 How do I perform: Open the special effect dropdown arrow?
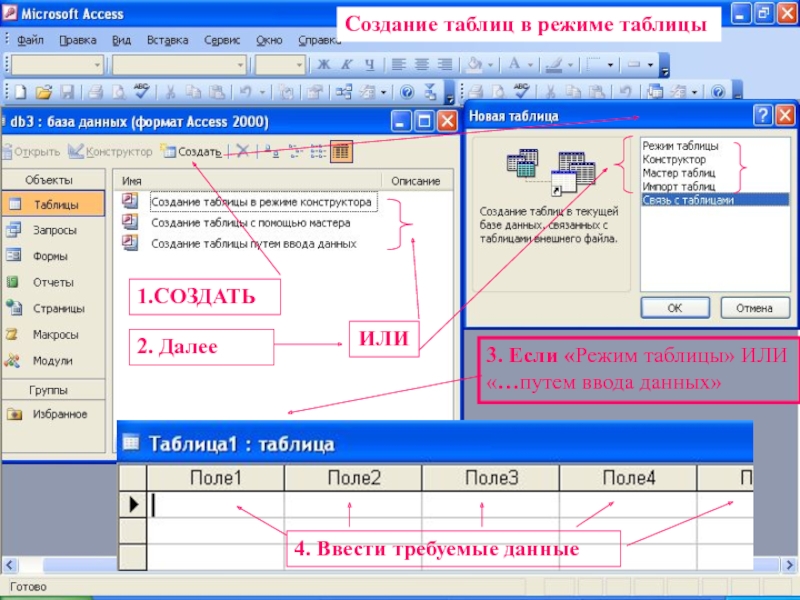click(650, 65)
